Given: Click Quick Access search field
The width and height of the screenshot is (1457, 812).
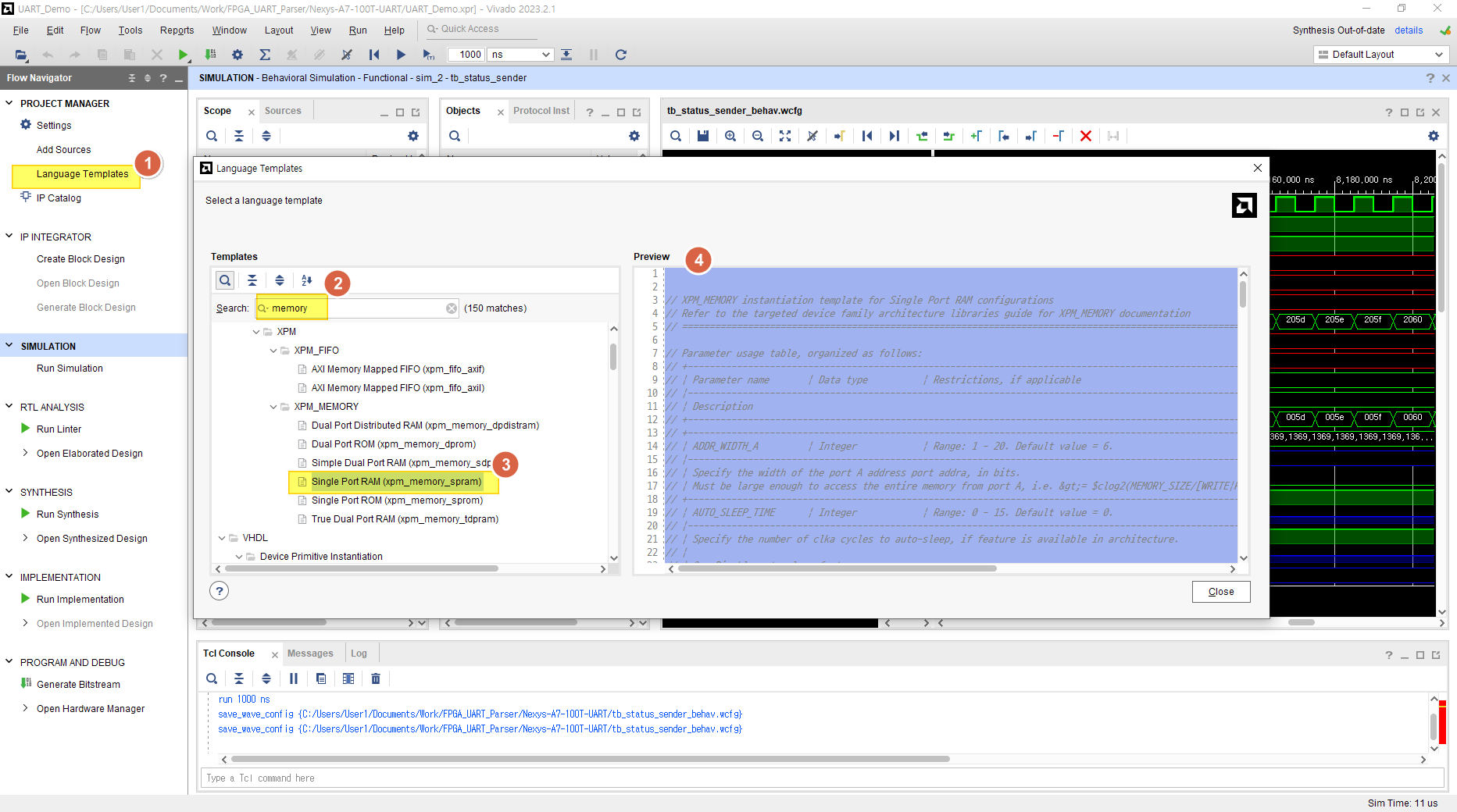Looking at the screenshot, I should click(x=482, y=30).
